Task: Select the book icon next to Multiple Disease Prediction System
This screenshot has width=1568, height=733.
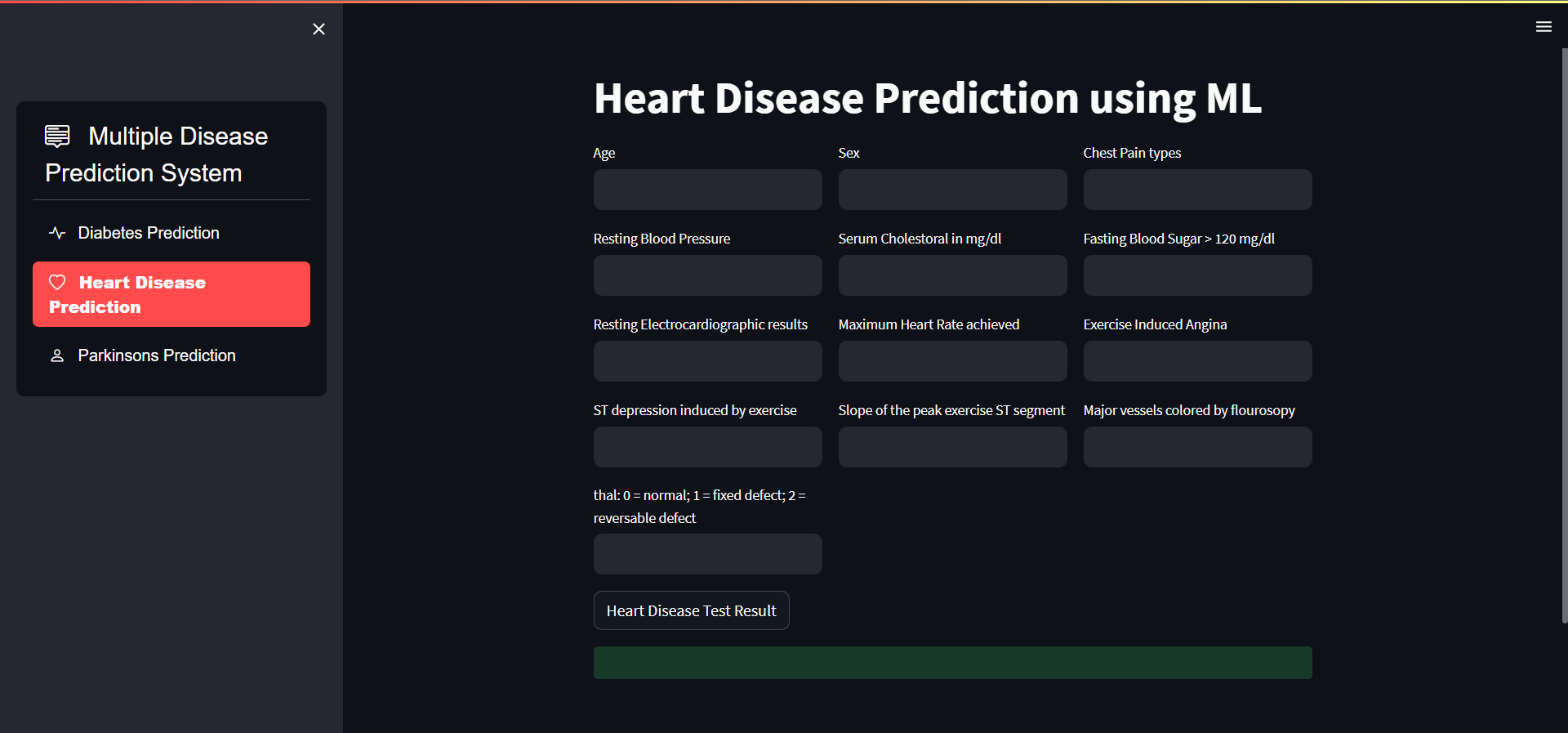Action: pos(56,135)
